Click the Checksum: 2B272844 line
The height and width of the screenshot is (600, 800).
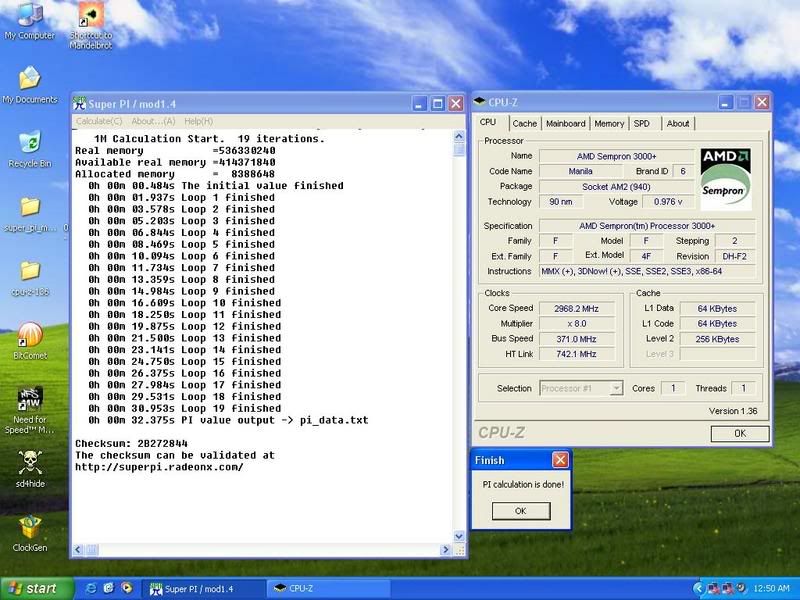(x=131, y=443)
